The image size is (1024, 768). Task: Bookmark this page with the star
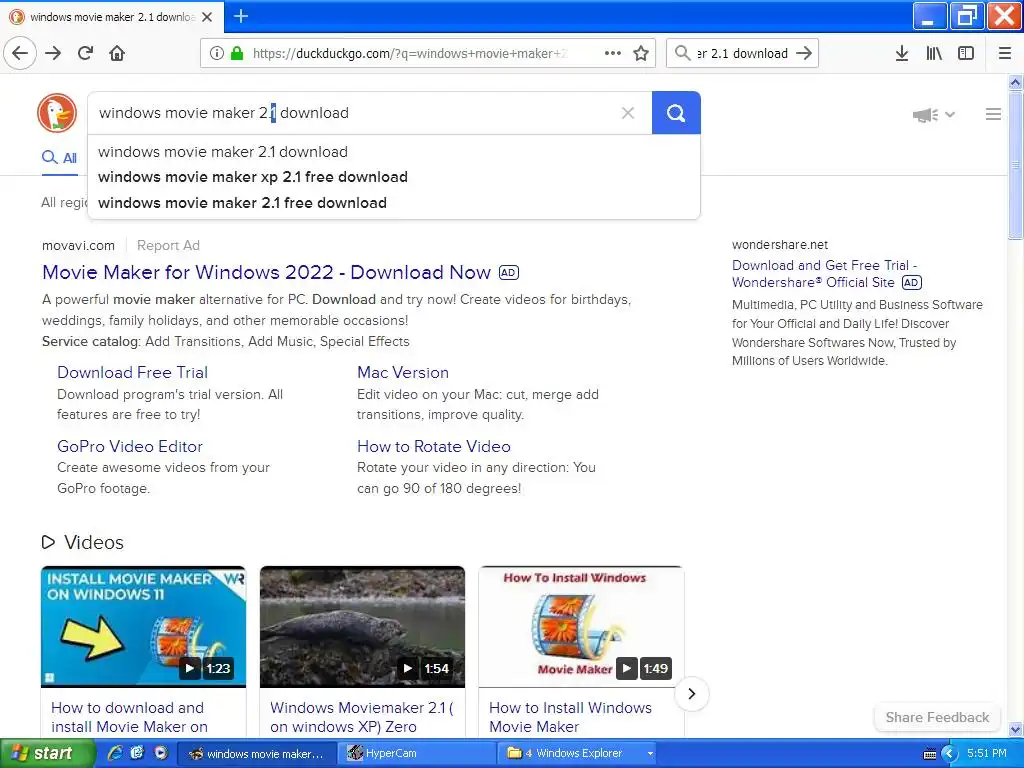tap(641, 53)
